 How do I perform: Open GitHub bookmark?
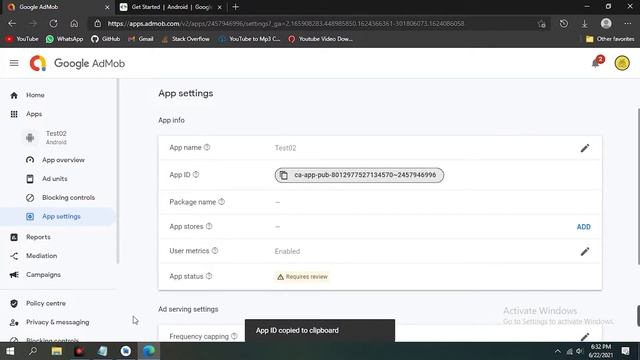click(x=106, y=39)
